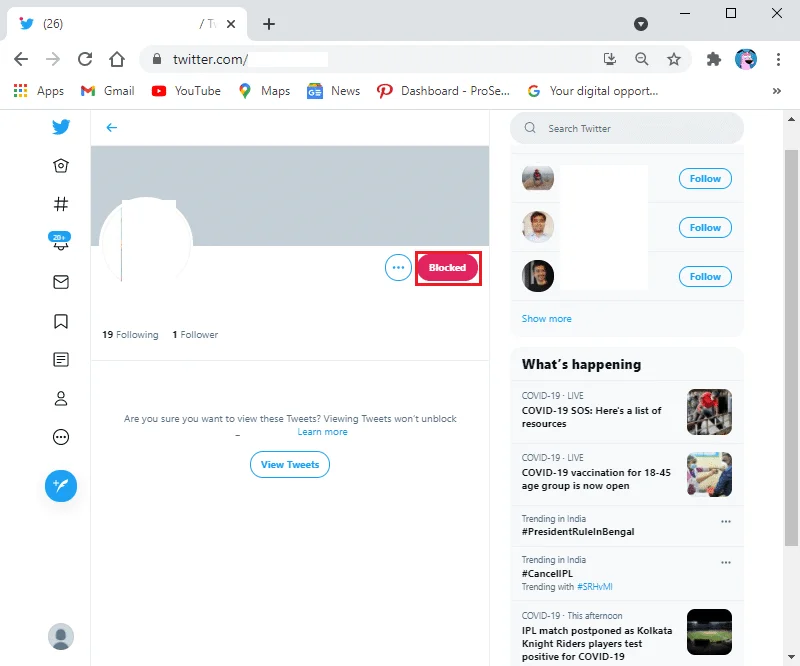Image resolution: width=800 pixels, height=666 pixels.
Task: Open options for #PresidentRuleInBengal trend
Action: point(726,522)
